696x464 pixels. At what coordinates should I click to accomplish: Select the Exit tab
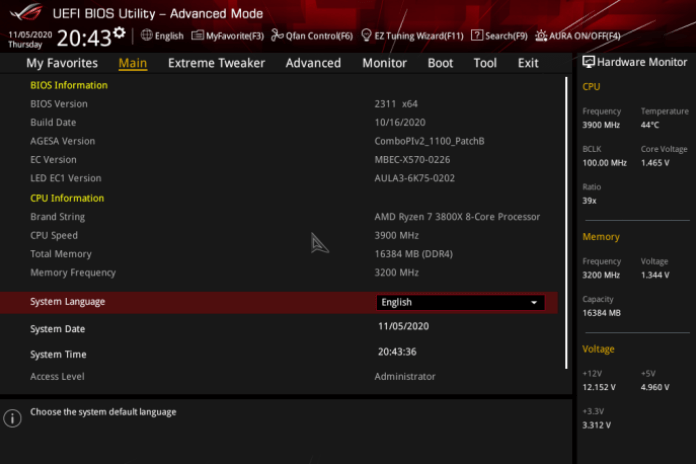528,63
